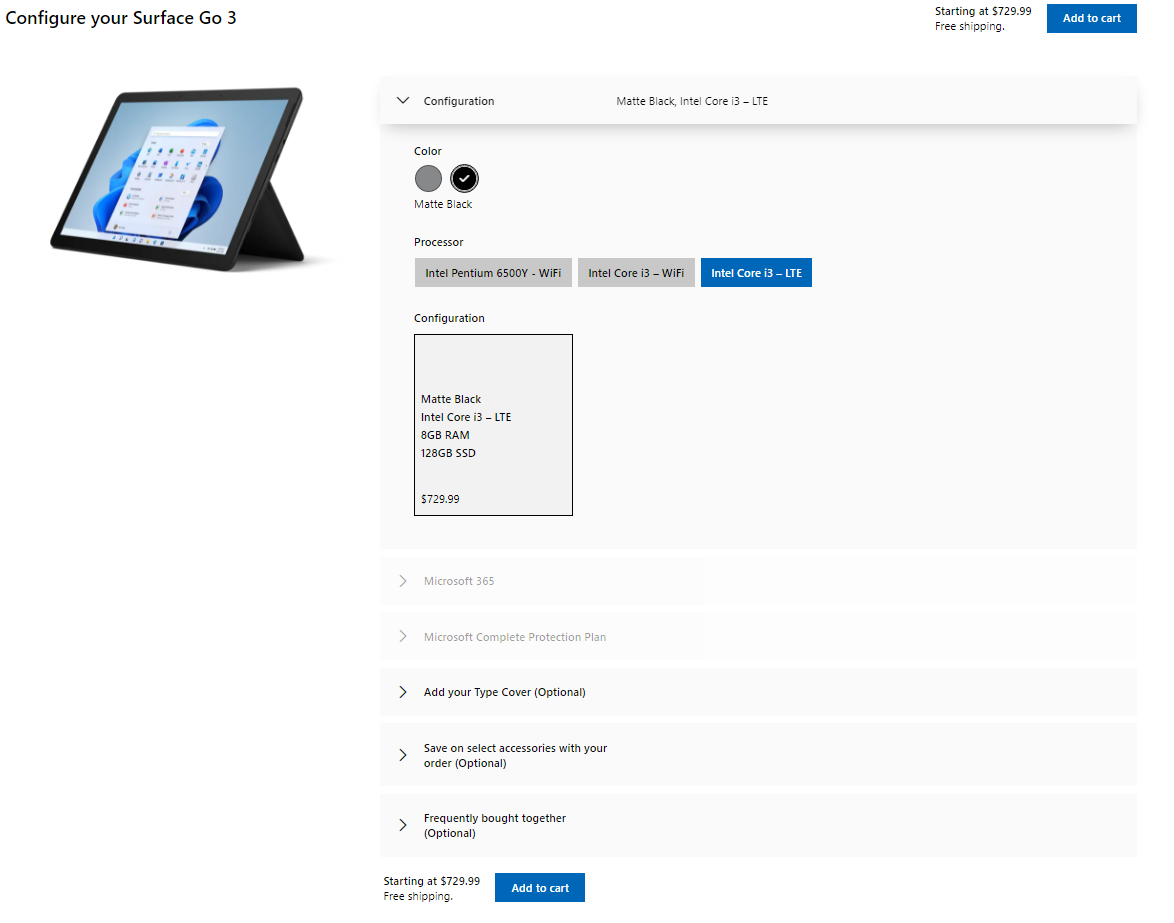
Task: Click the bottom 'Free shipping.' text
Action: 418,897
